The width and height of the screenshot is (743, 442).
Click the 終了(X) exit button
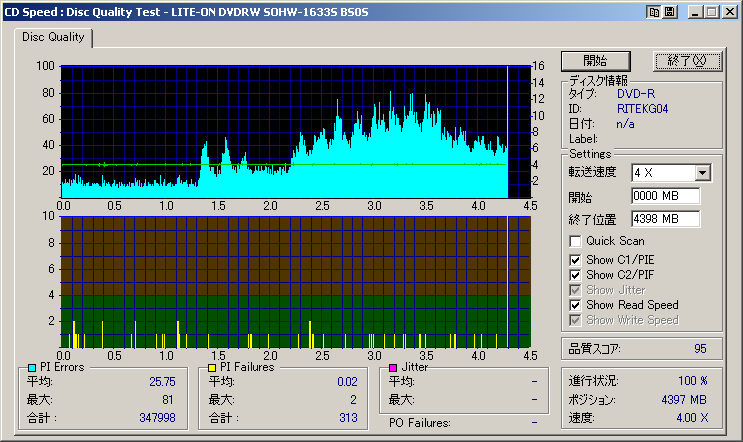(x=687, y=61)
